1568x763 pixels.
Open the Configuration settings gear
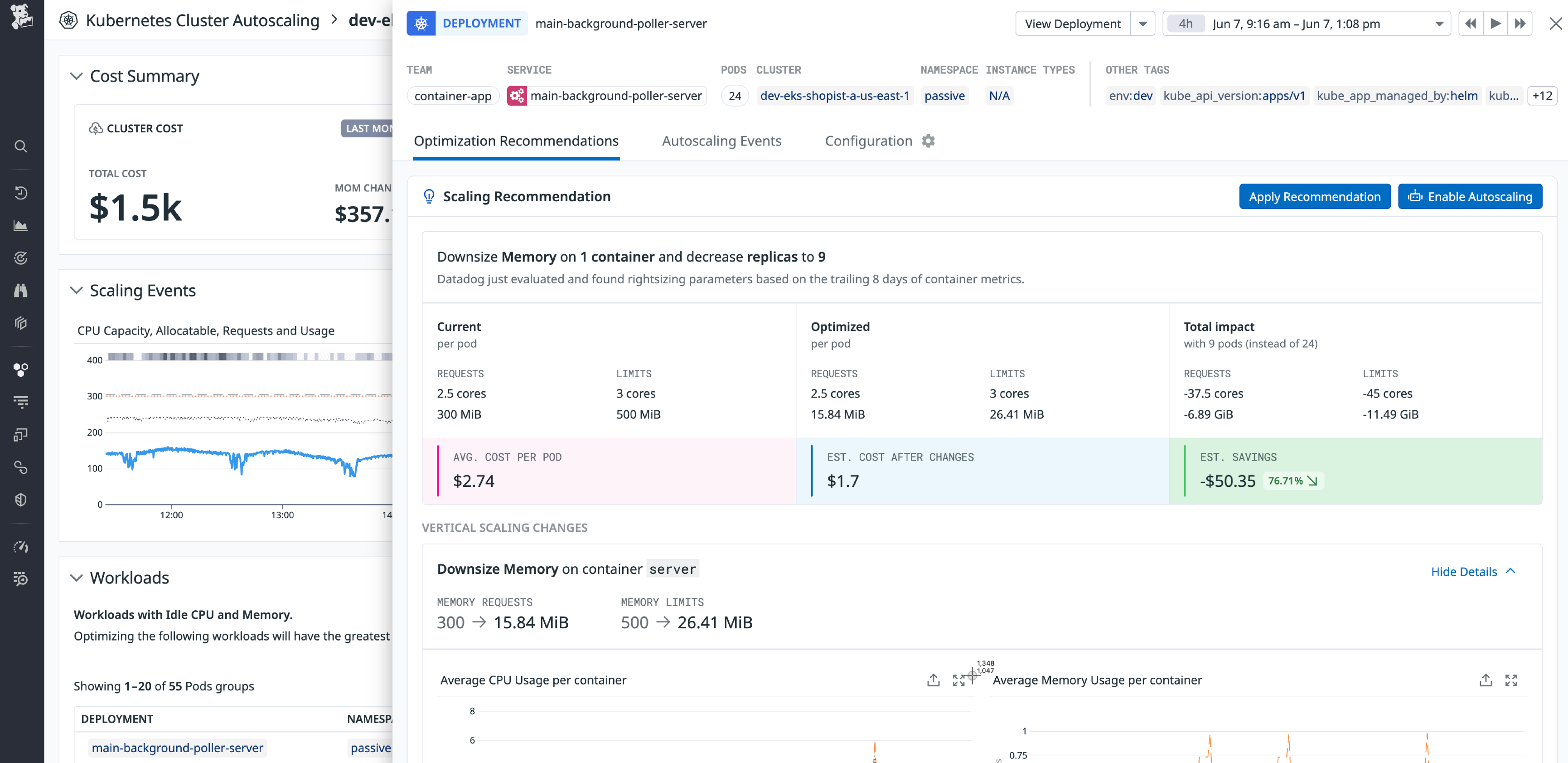coord(929,141)
